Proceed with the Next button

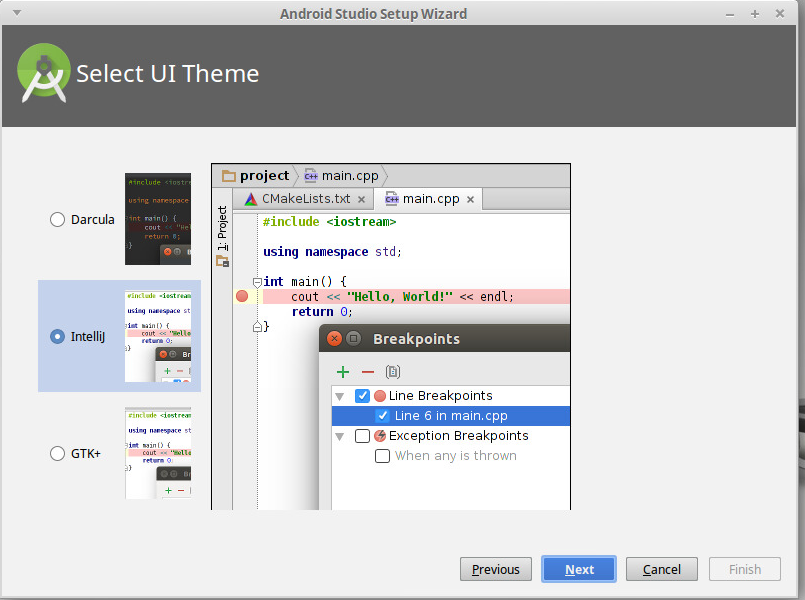tap(579, 569)
